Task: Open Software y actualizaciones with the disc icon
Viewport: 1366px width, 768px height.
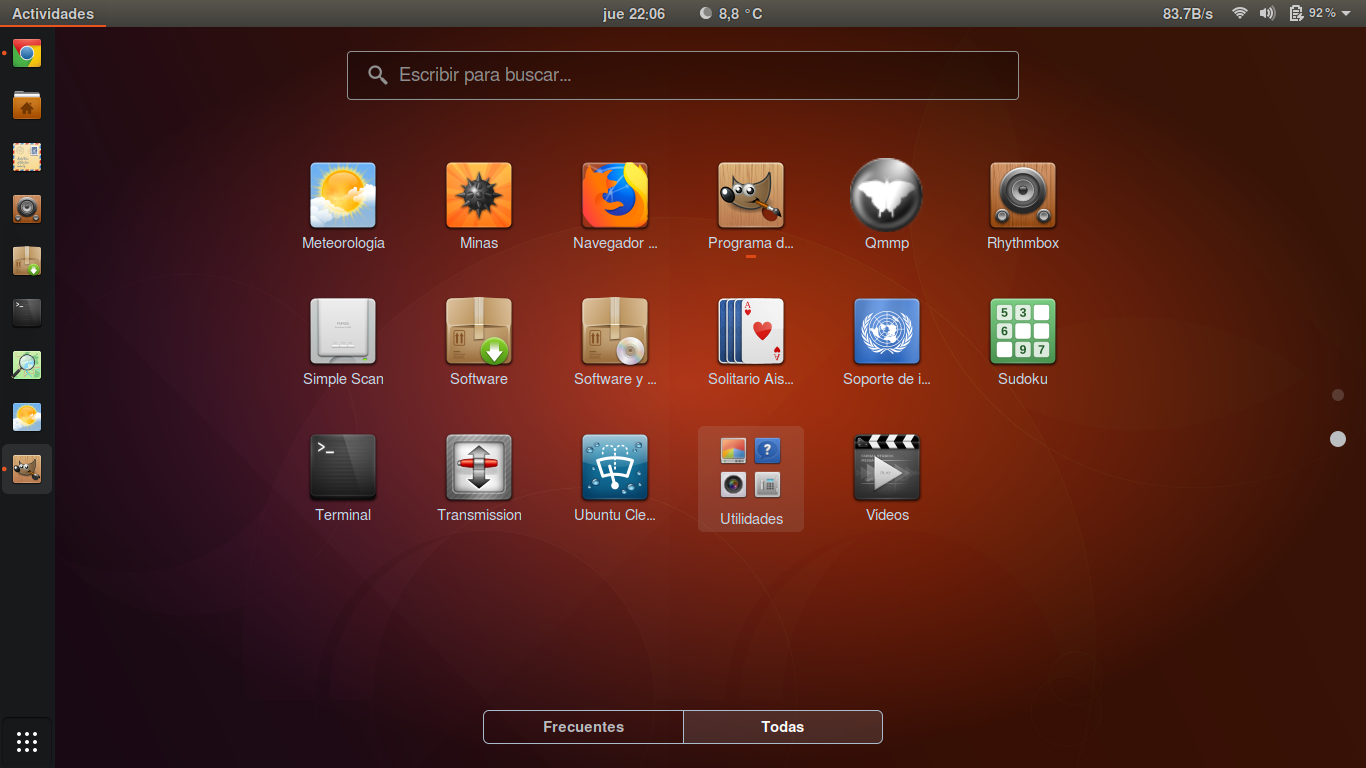Action: 615,331
